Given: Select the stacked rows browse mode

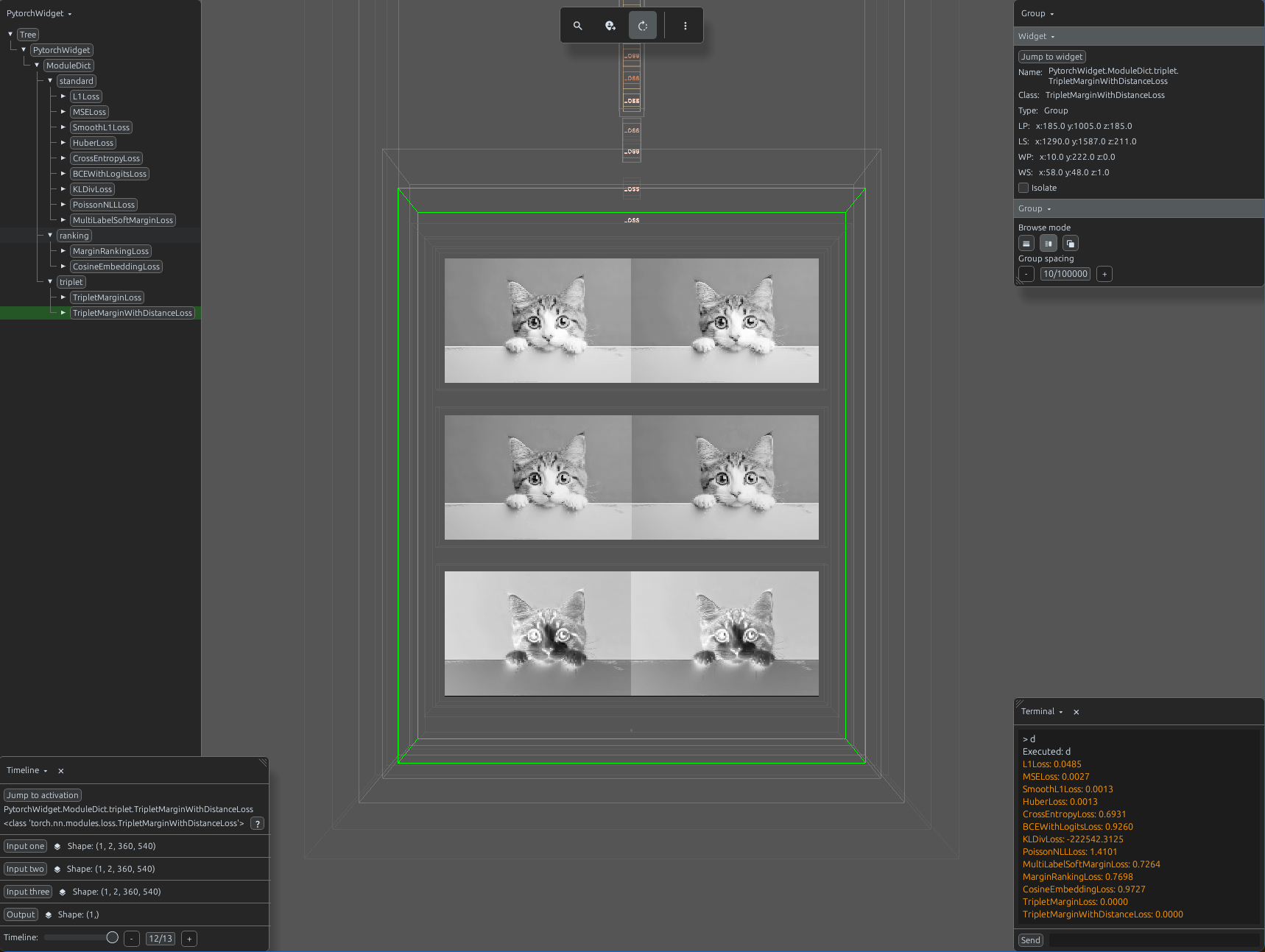Looking at the screenshot, I should coord(1026,244).
